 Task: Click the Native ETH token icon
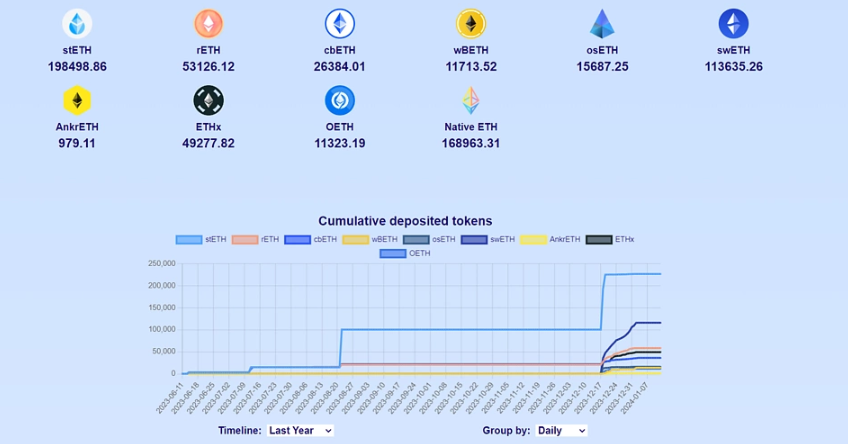pyautogui.click(x=471, y=101)
